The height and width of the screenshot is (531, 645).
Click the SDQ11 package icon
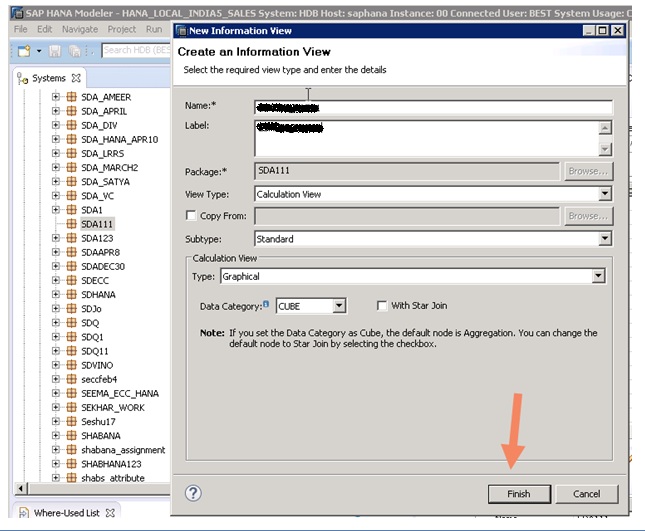pos(72,350)
